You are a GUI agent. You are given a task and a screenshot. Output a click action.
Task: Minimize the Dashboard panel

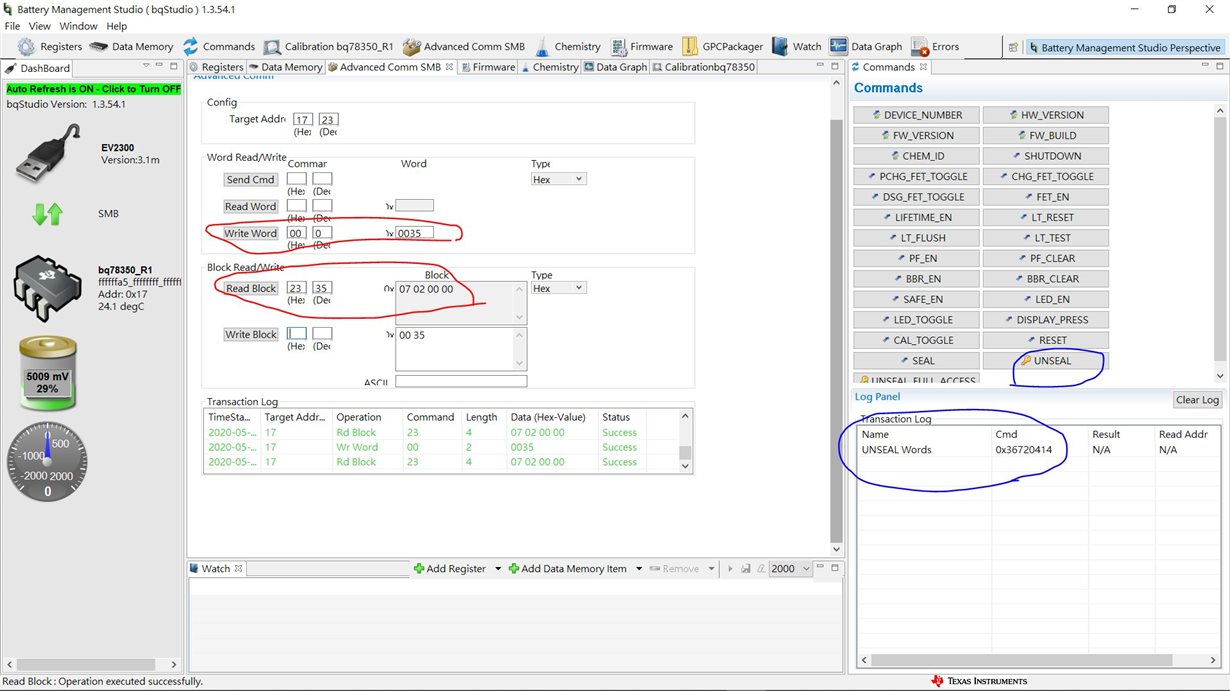(x=159, y=67)
